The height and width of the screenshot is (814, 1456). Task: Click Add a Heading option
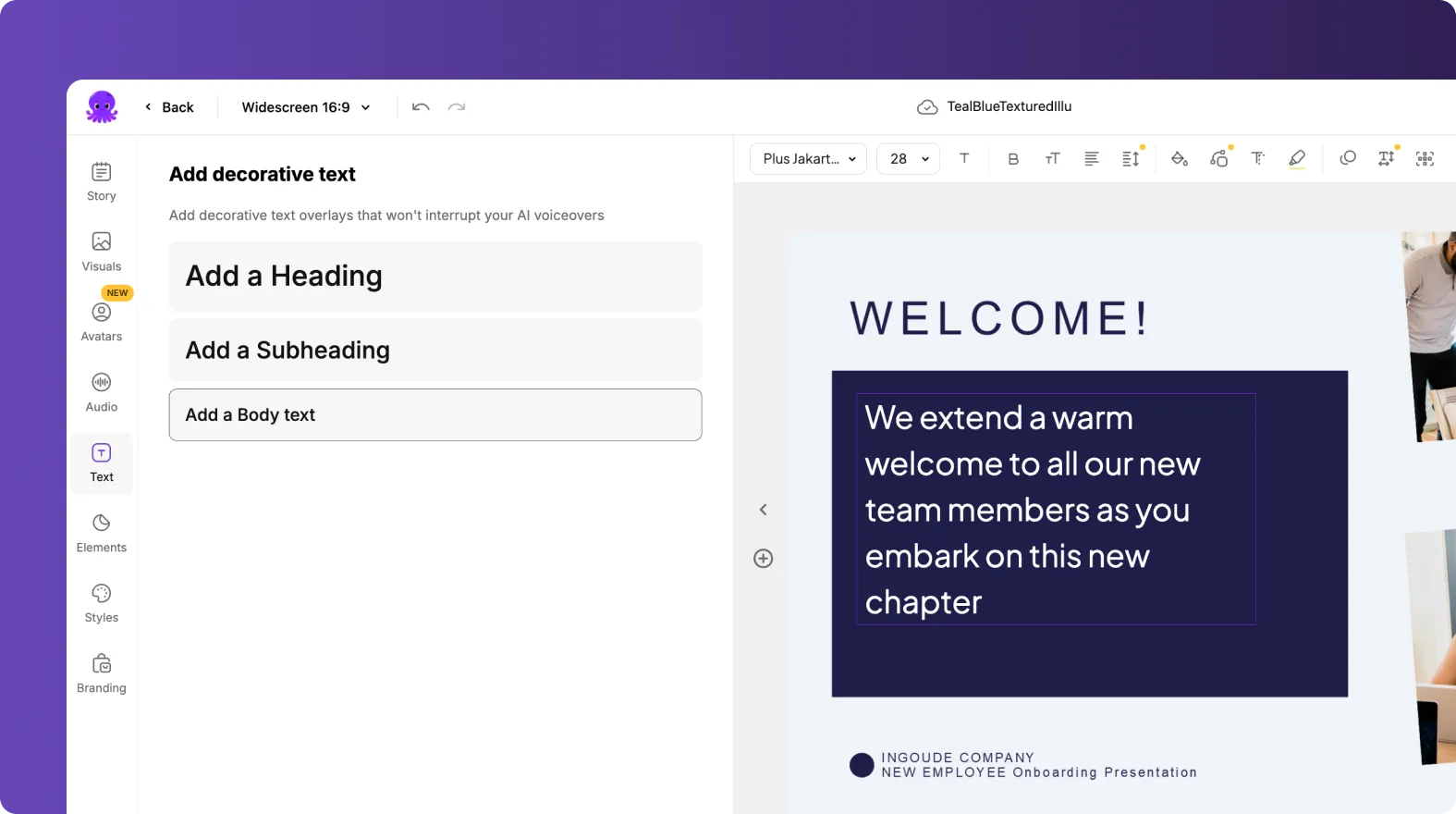tap(435, 277)
